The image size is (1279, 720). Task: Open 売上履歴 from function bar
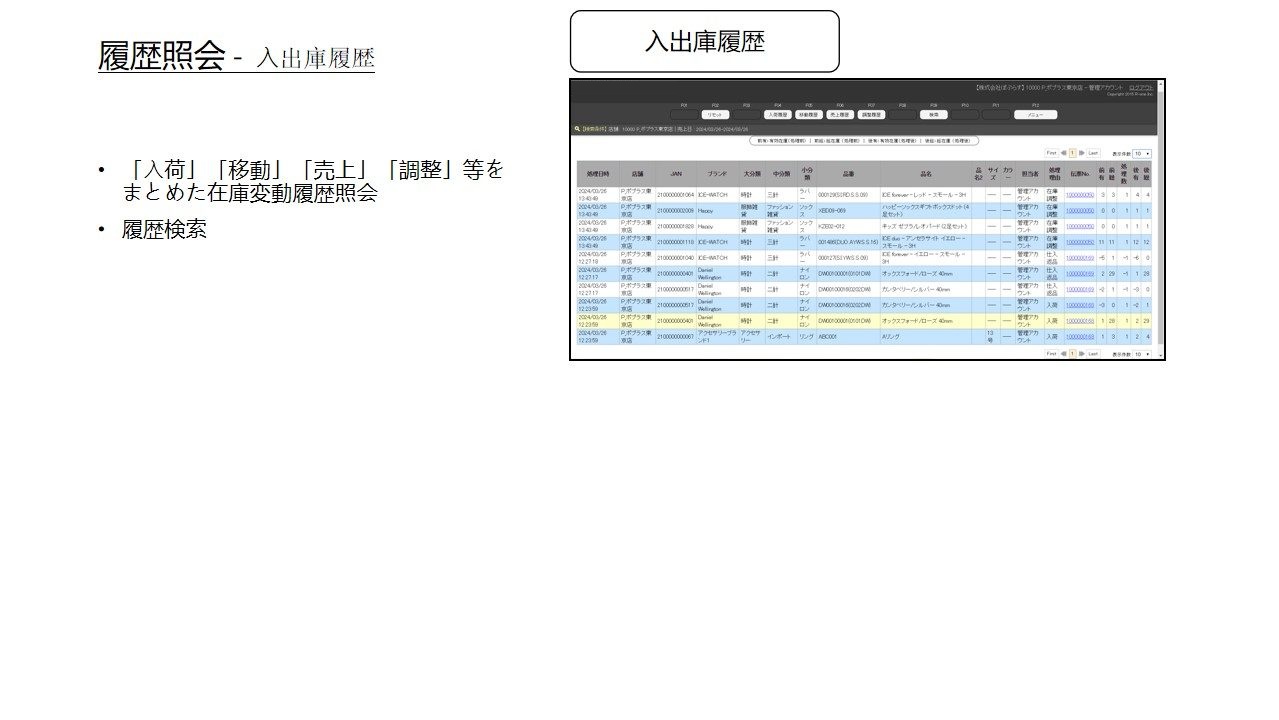(x=840, y=114)
